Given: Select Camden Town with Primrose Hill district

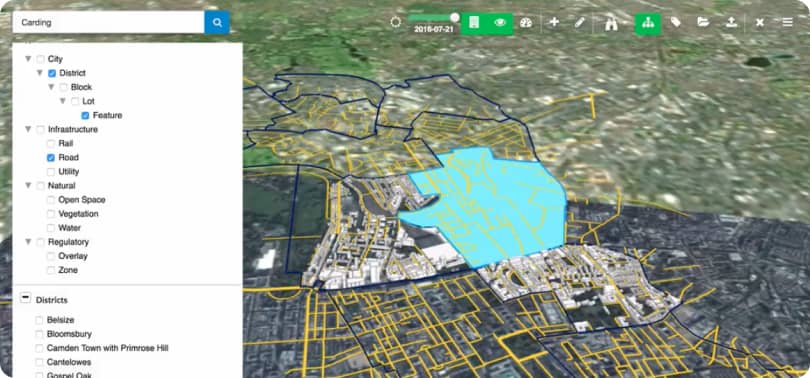Looking at the screenshot, I should pyautogui.click(x=107, y=348).
